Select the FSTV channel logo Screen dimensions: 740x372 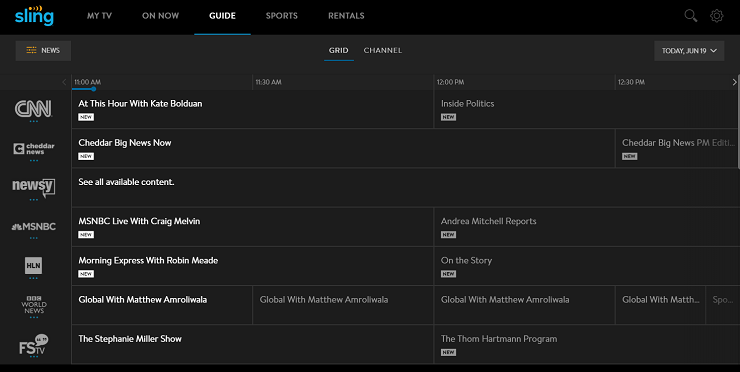(x=34, y=345)
